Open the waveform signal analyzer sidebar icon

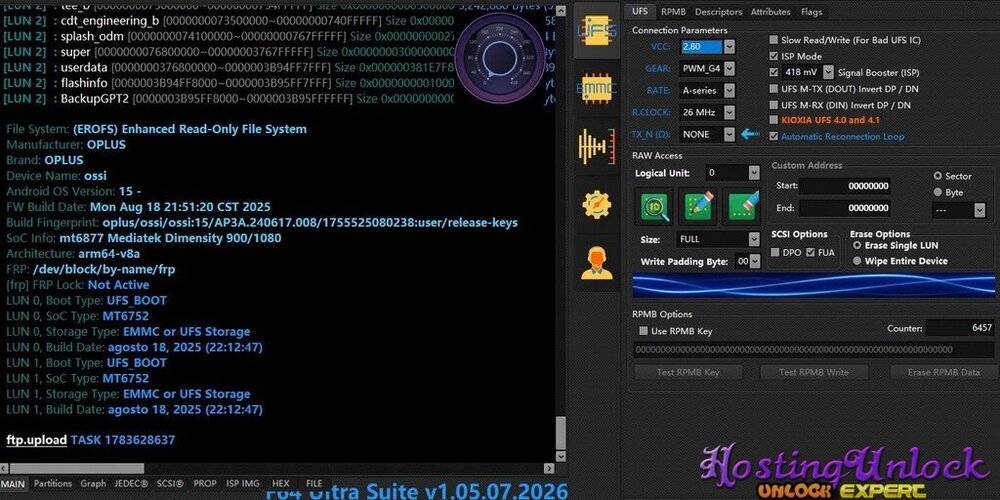pyautogui.click(x=596, y=145)
